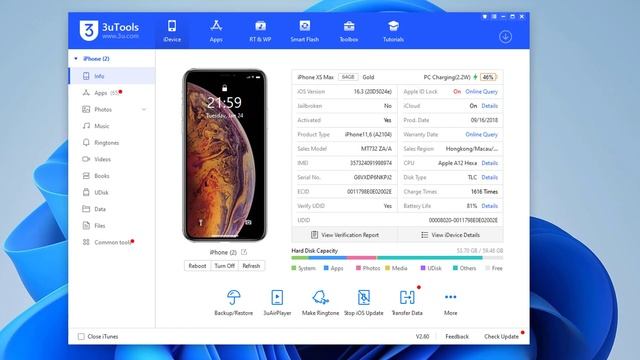The height and width of the screenshot is (360, 640).
Task: Click View Verification Report button
Action: (345, 235)
